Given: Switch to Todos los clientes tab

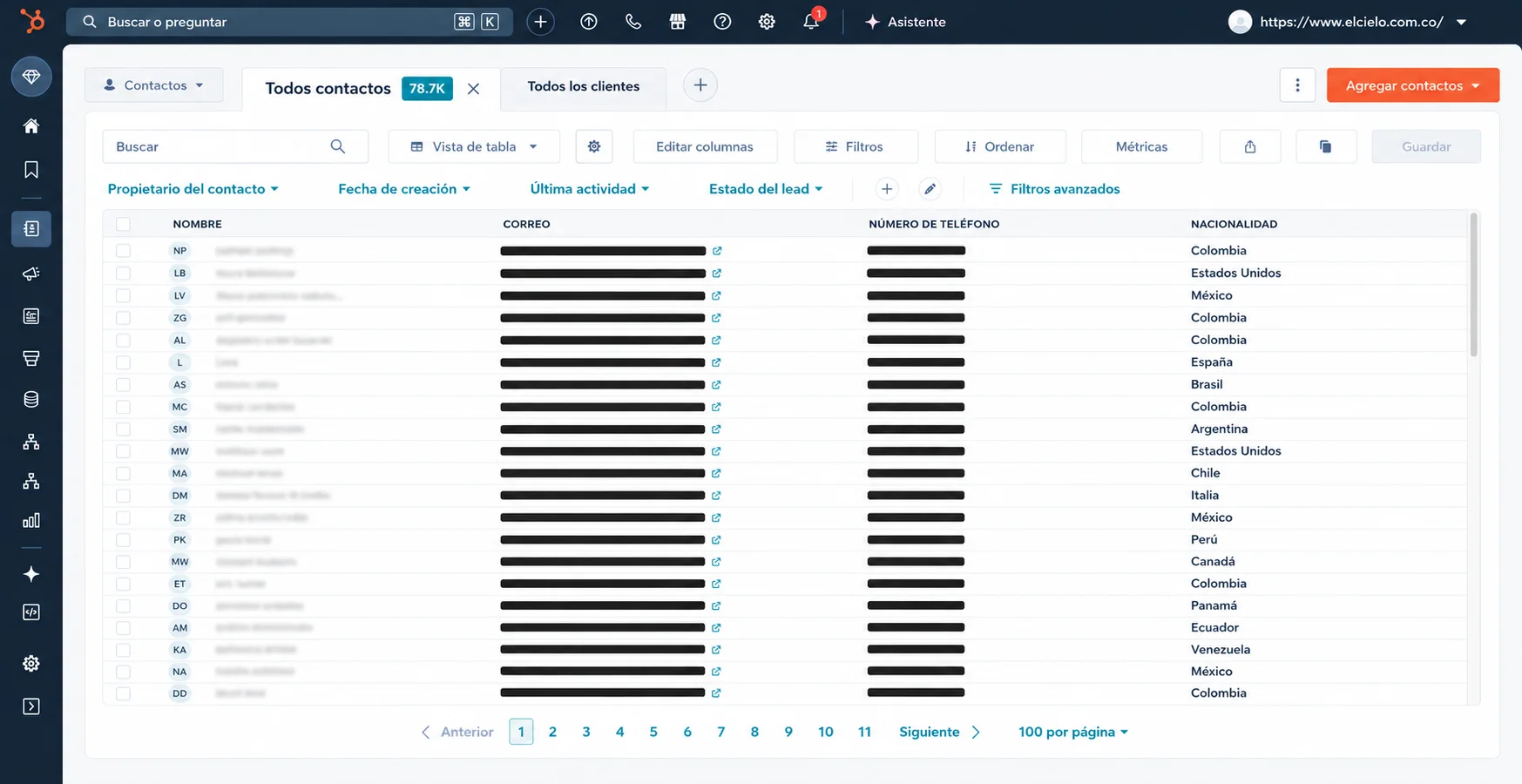Looking at the screenshot, I should coord(584,86).
